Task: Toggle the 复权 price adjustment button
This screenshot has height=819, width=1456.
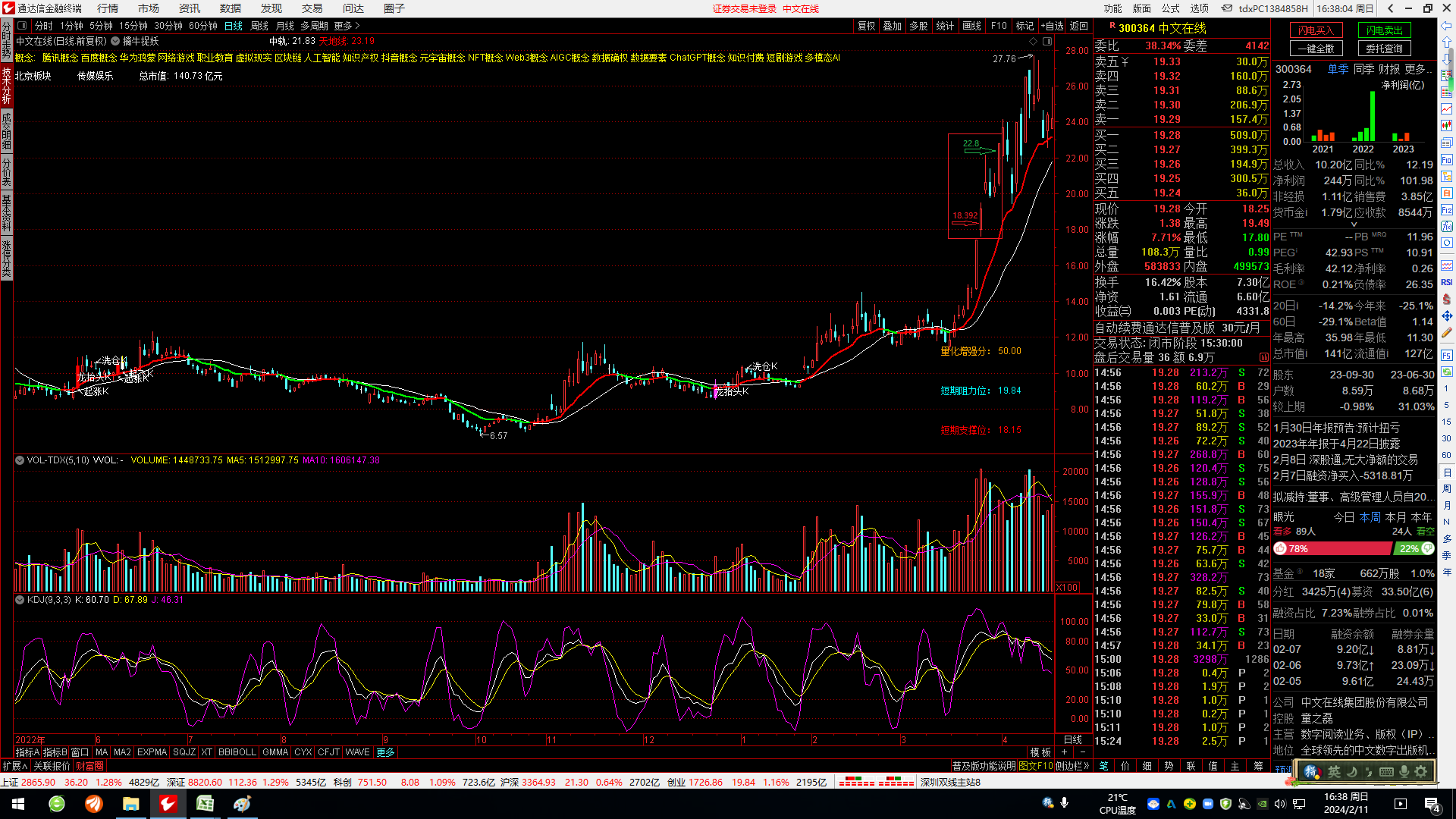Action: (x=866, y=26)
